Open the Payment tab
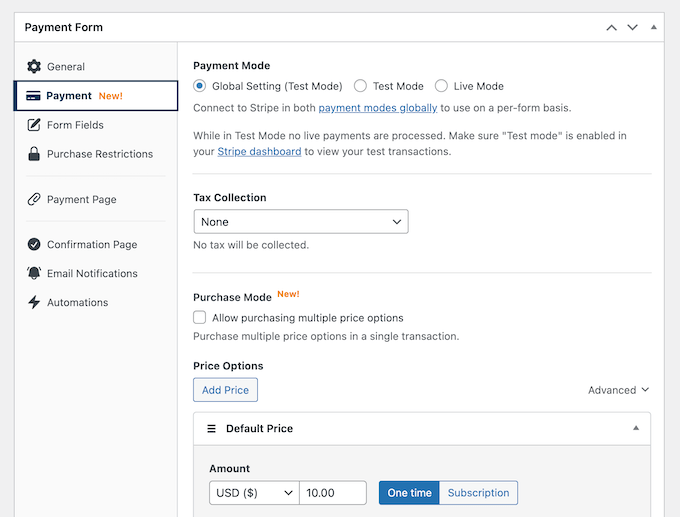This screenshot has height=517, width=680. point(95,95)
